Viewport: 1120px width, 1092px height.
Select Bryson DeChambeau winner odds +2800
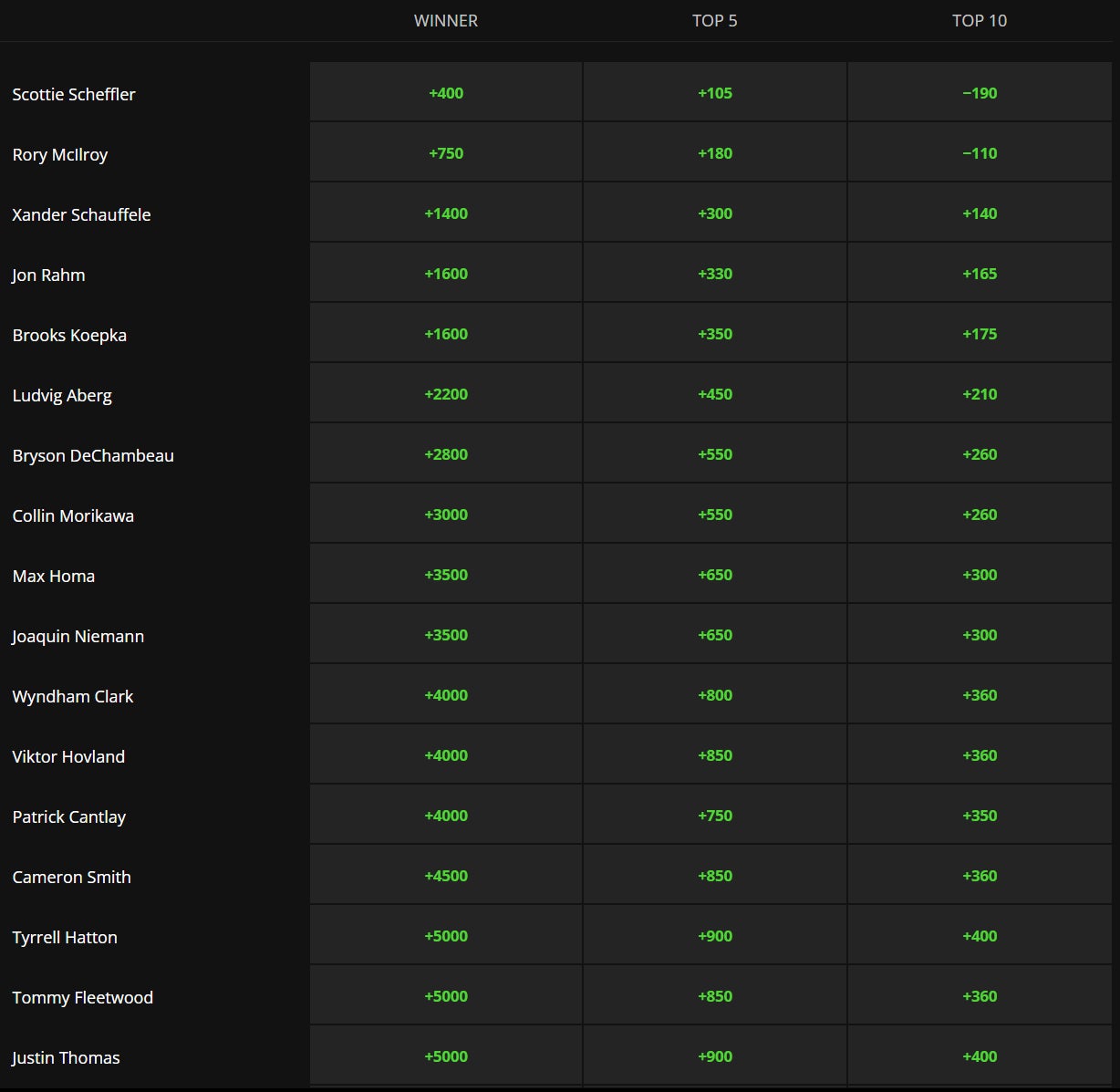[446, 454]
